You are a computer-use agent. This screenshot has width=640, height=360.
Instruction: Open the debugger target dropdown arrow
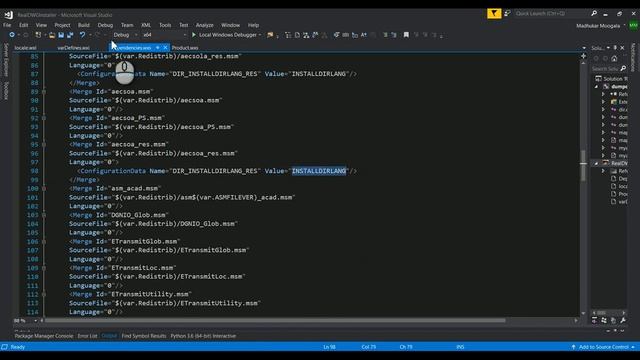(260, 35)
